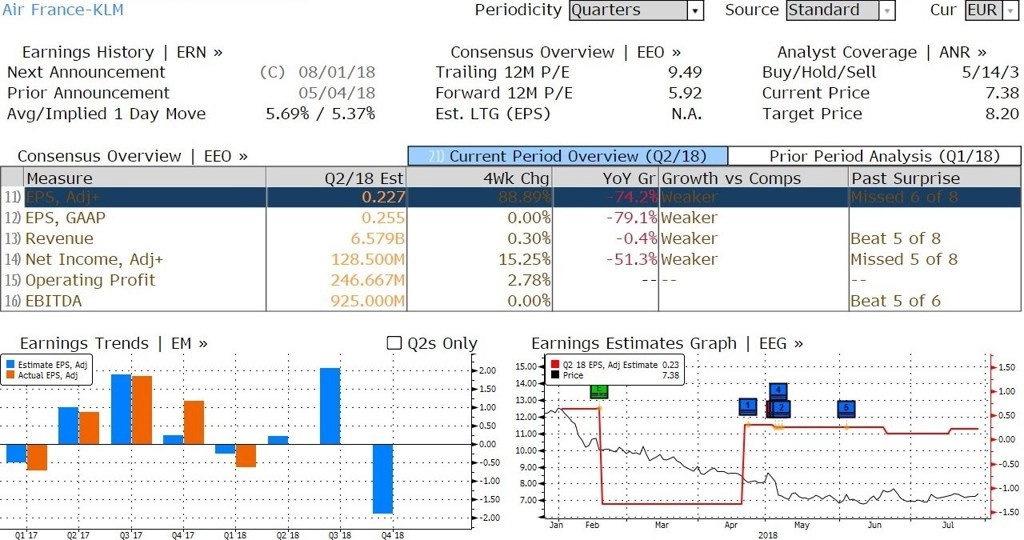The image size is (1024, 540).
Task: Open the currency dropdown showing EUR
Action: point(991,10)
